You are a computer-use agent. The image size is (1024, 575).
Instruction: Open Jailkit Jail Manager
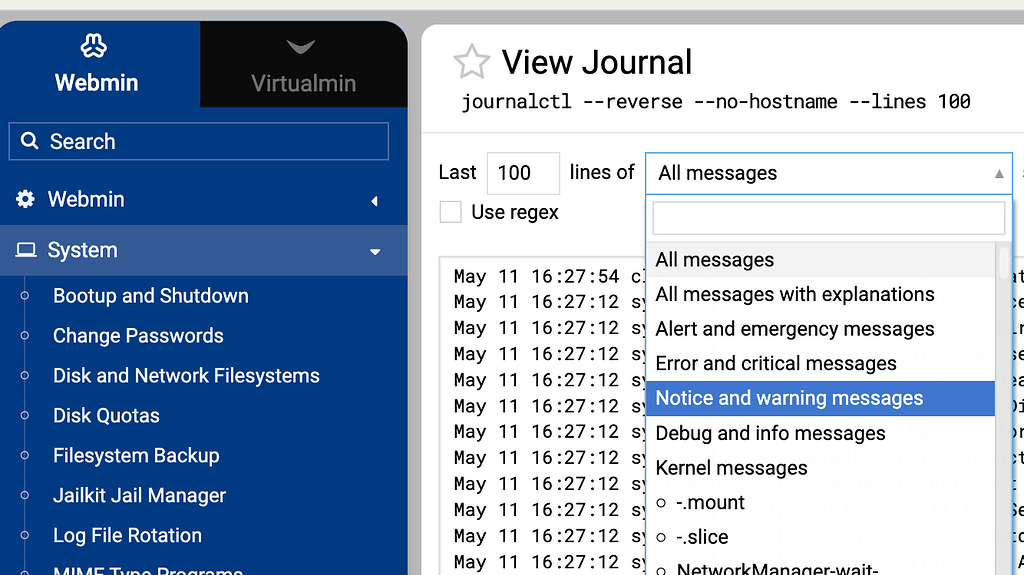coord(140,495)
